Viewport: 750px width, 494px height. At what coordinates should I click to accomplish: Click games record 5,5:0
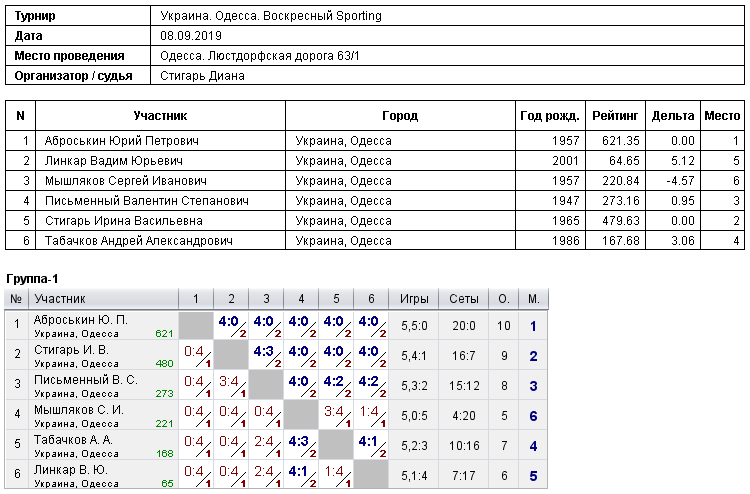[414, 326]
